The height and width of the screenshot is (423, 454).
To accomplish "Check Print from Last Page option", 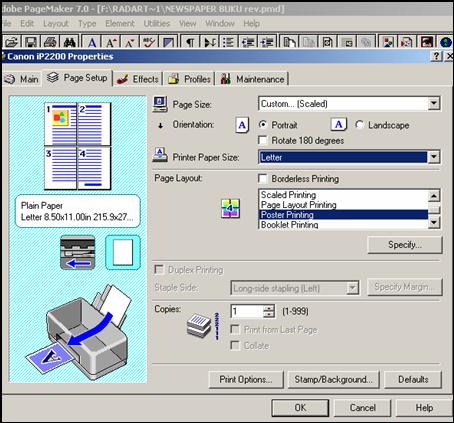I will point(235,330).
